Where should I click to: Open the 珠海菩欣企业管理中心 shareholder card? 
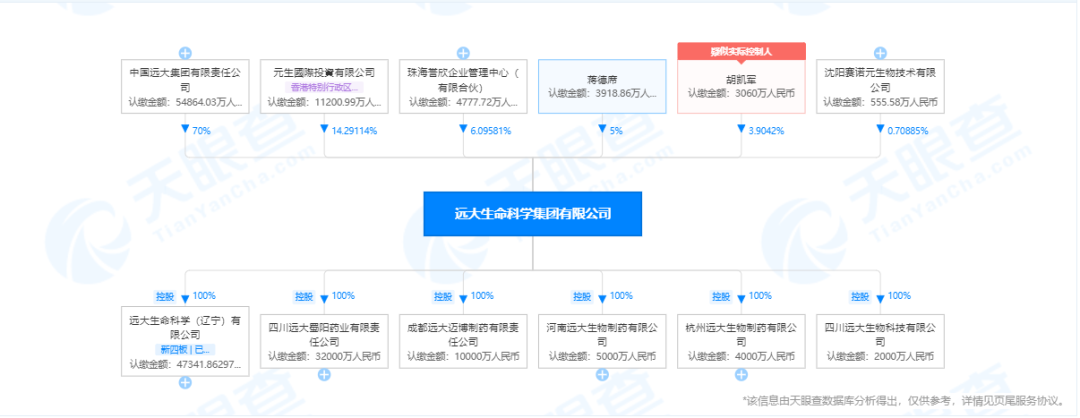tap(463, 86)
